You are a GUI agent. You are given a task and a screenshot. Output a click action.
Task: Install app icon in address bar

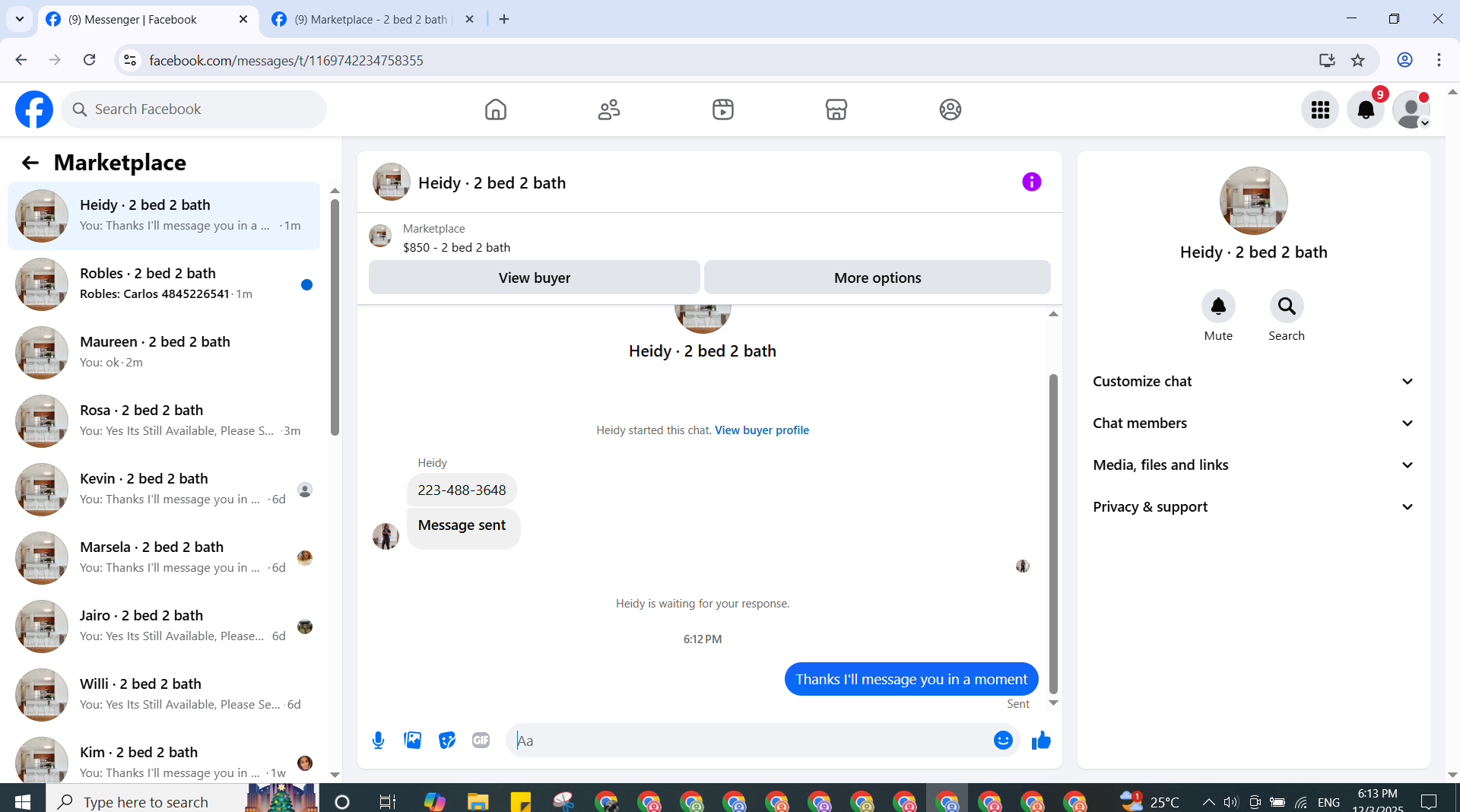pyautogui.click(x=1327, y=60)
